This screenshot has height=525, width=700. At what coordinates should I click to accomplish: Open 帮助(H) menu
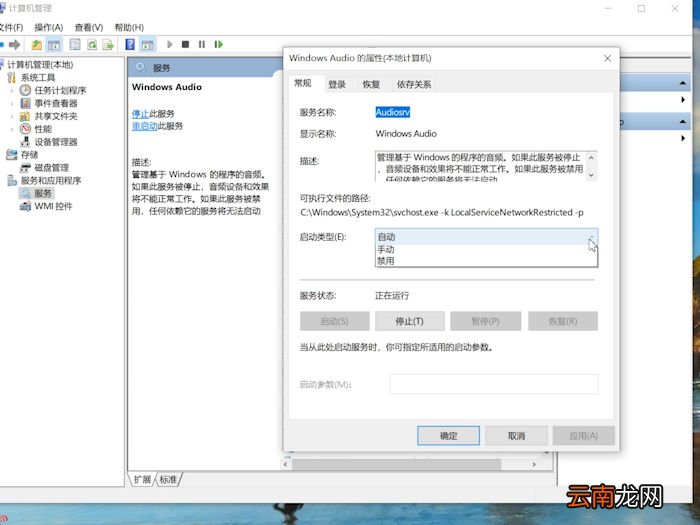[129, 28]
